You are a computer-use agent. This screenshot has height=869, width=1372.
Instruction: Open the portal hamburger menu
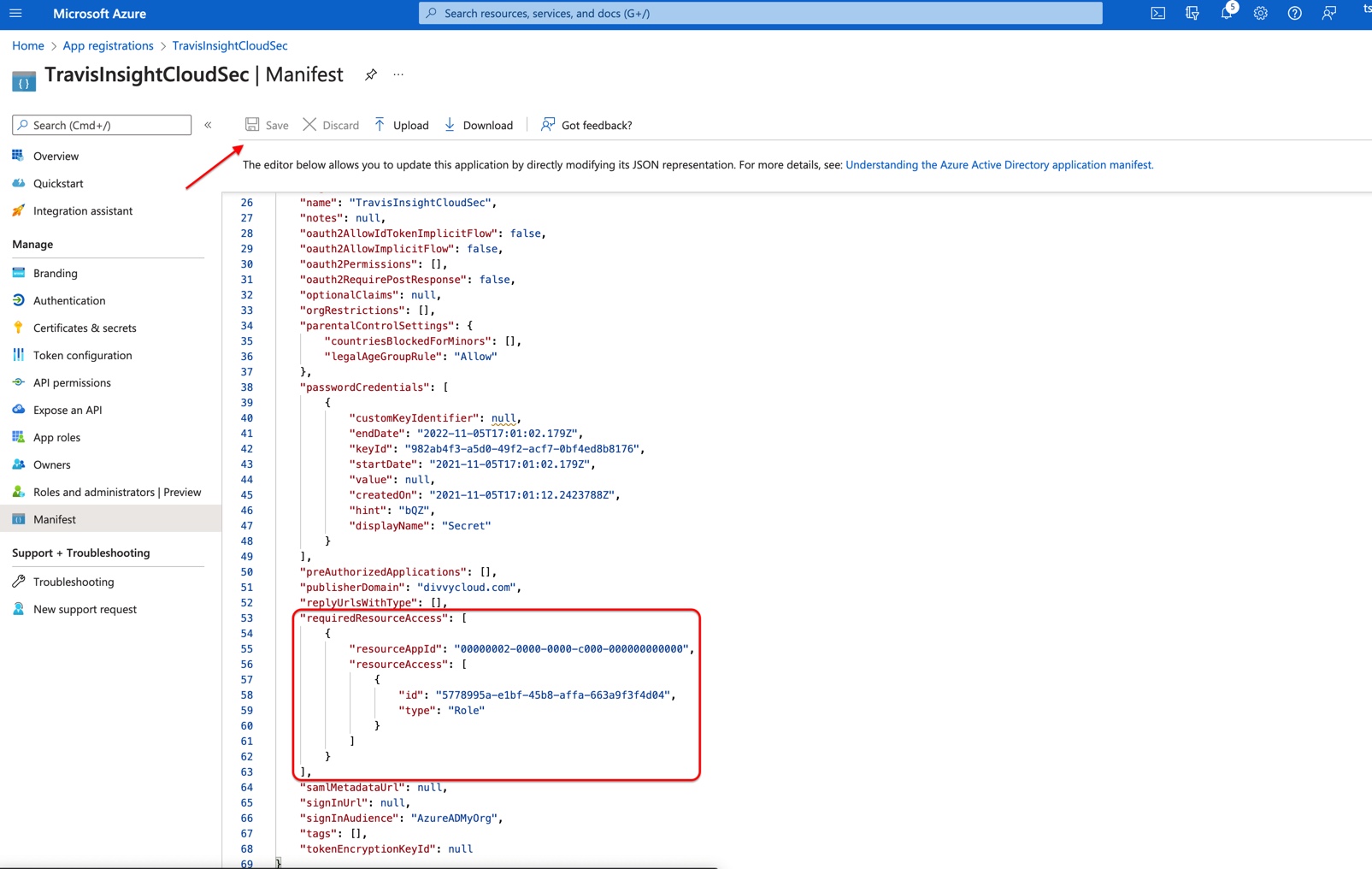click(15, 13)
